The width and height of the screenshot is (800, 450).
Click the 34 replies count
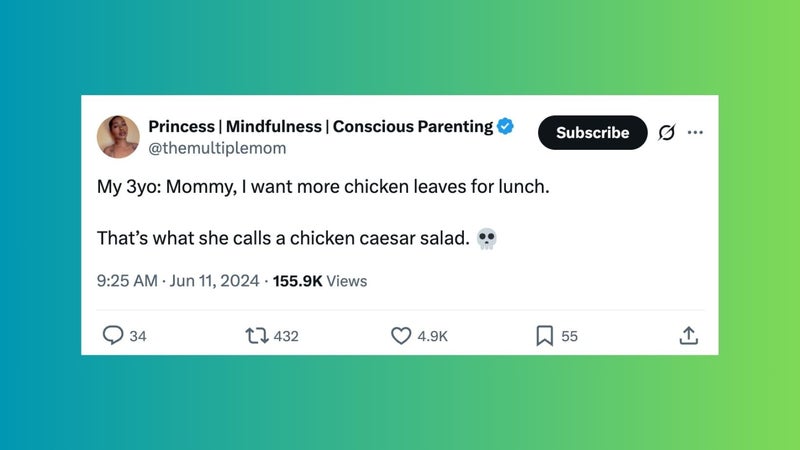click(138, 337)
